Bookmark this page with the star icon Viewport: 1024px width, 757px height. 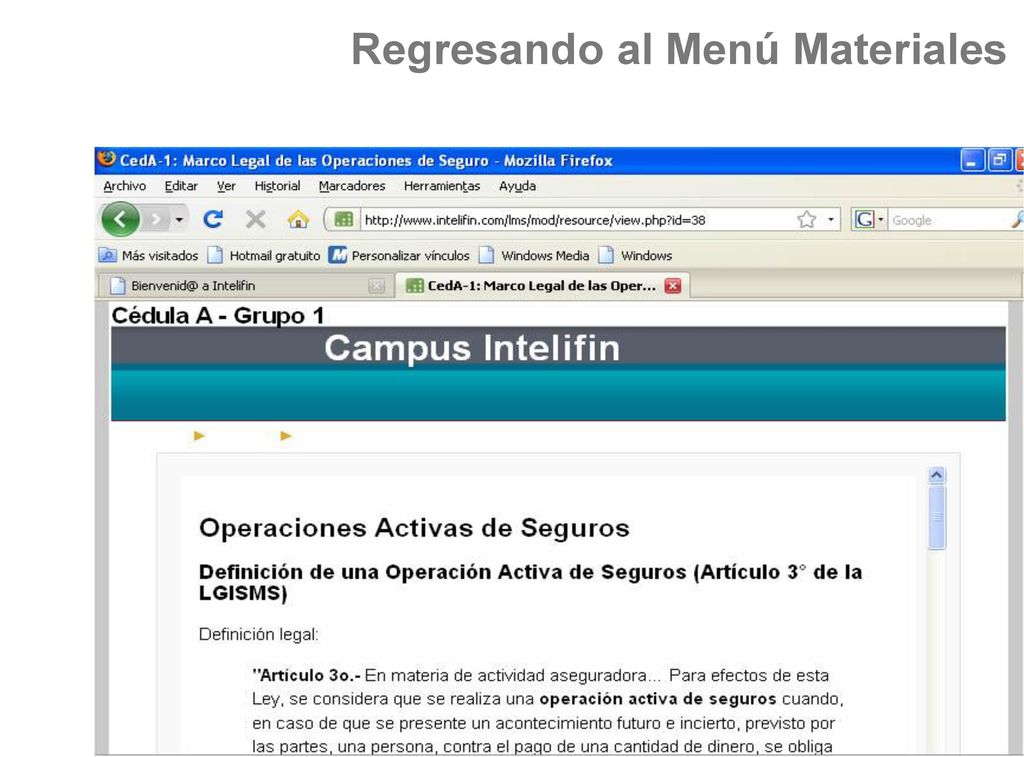807,219
